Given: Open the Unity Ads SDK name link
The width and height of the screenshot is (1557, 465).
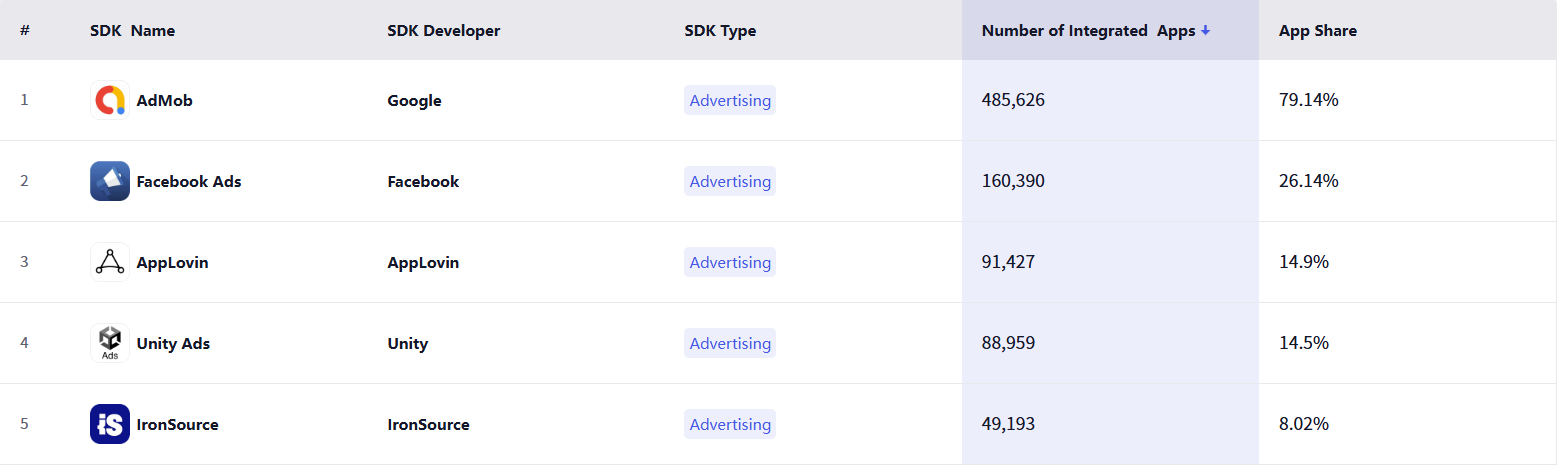Looking at the screenshot, I should 173,343.
